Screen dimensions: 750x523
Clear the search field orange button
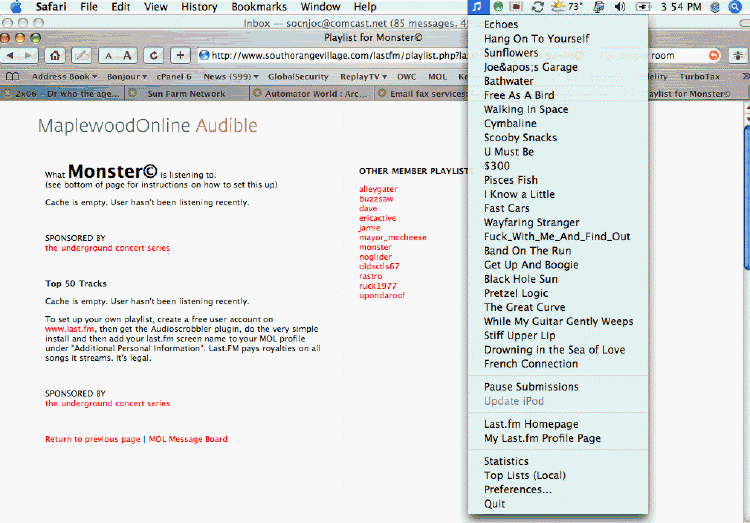tap(714, 56)
